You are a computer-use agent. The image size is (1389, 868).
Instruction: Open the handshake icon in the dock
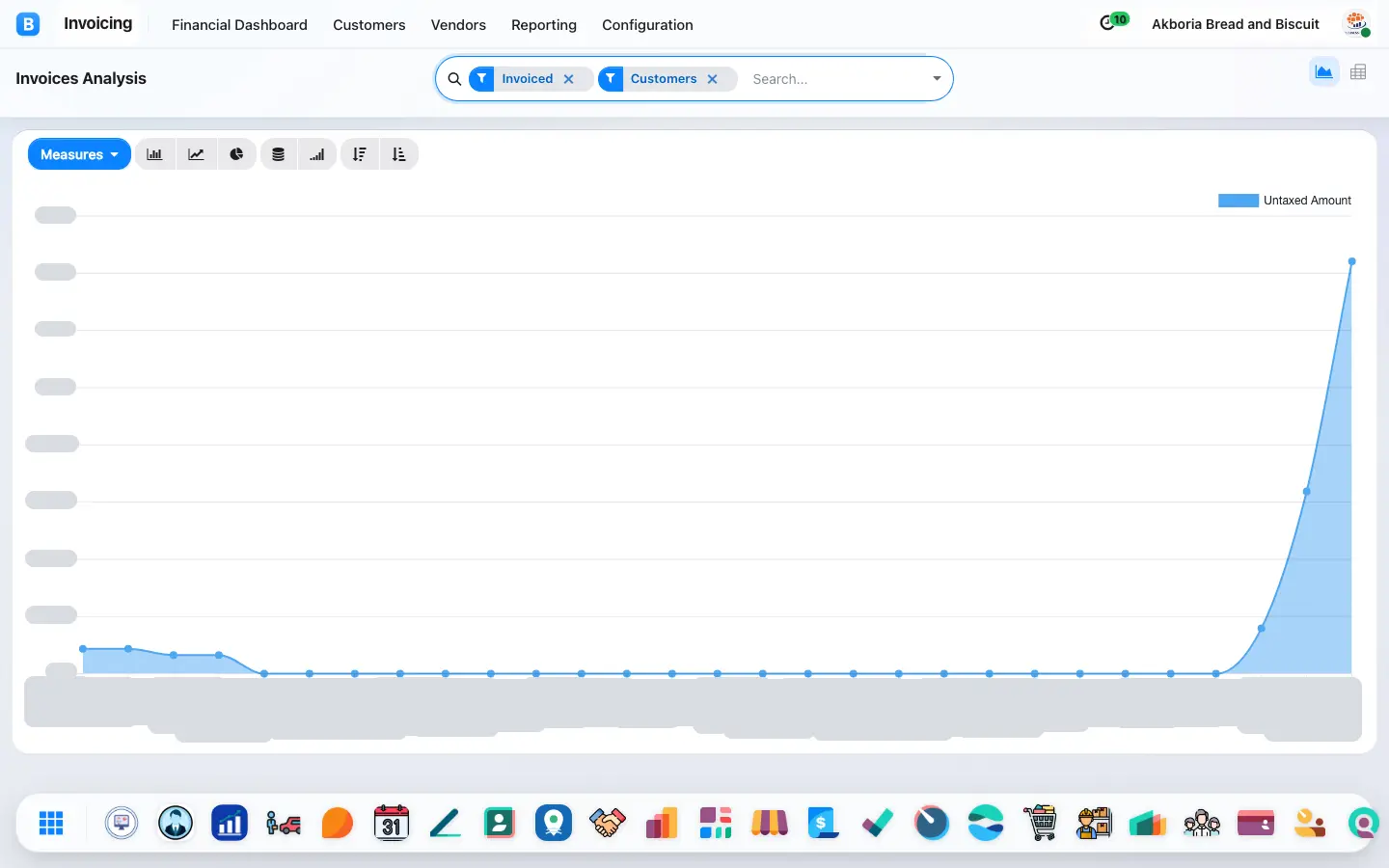pos(608,823)
